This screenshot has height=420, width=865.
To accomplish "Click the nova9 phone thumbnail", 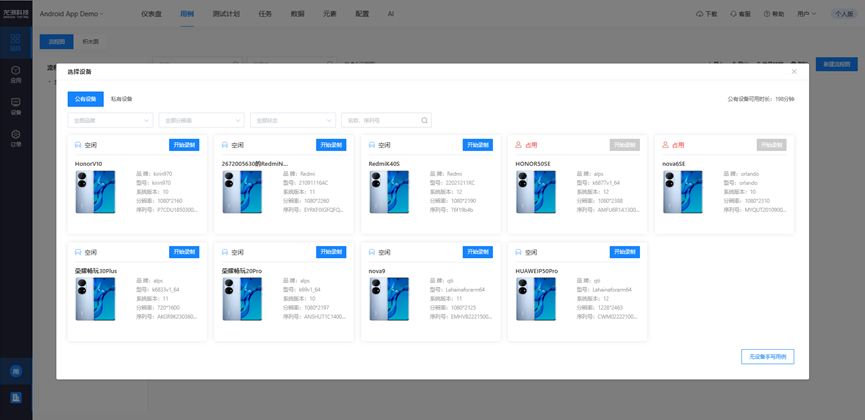I will pyautogui.click(x=389, y=299).
